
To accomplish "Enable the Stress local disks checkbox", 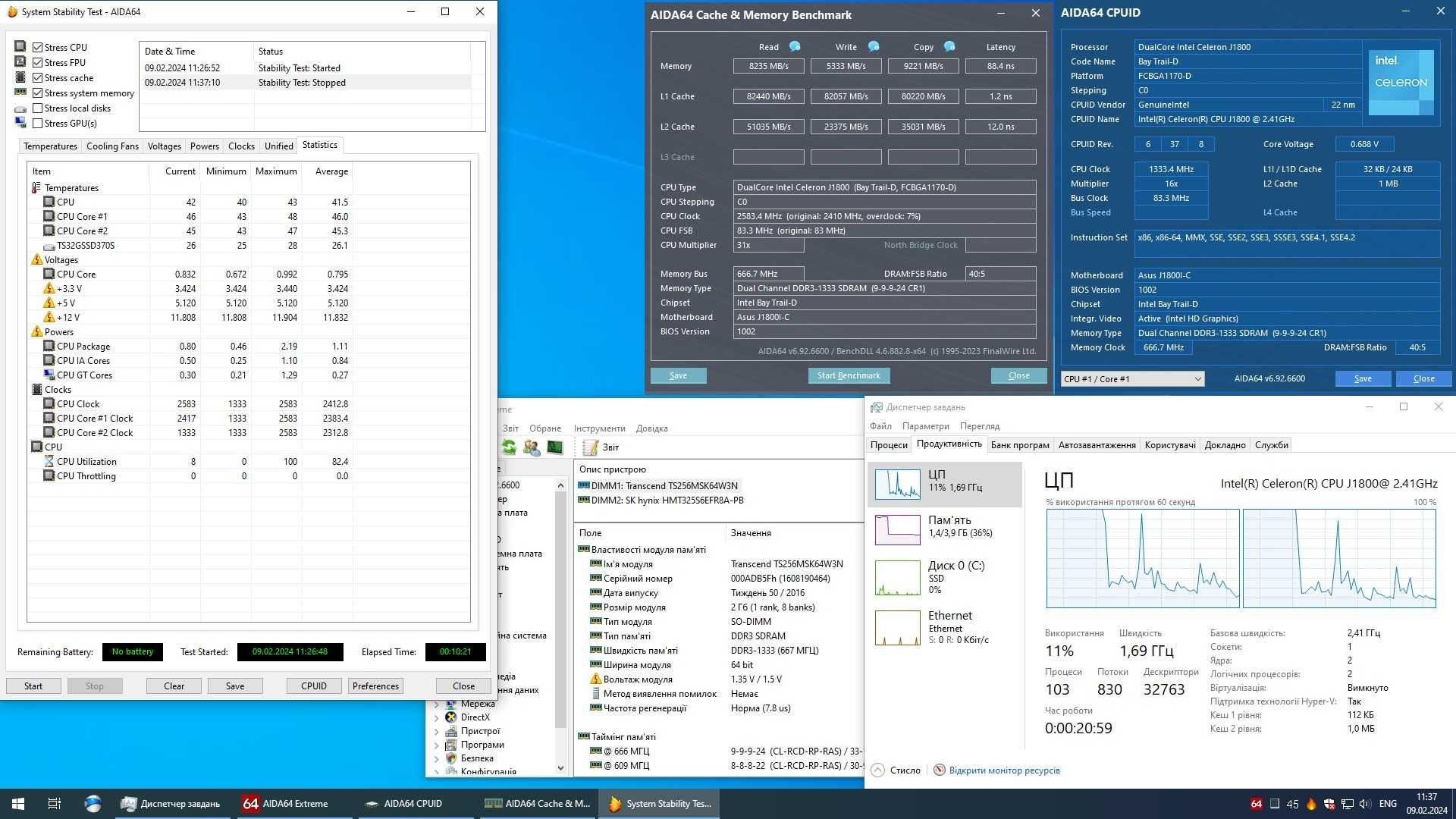I will (37, 108).
